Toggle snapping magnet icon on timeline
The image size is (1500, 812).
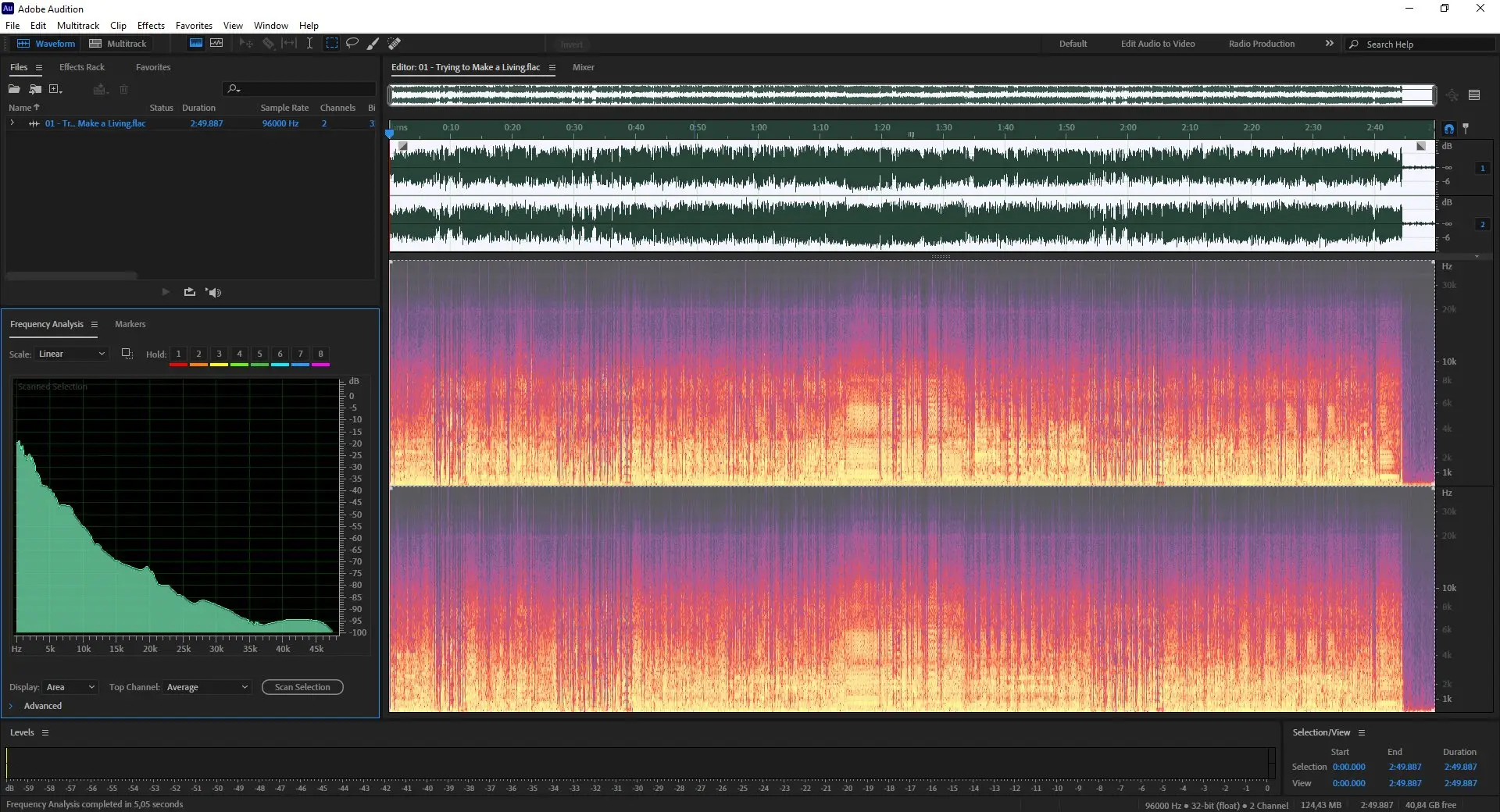pos(1449,129)
